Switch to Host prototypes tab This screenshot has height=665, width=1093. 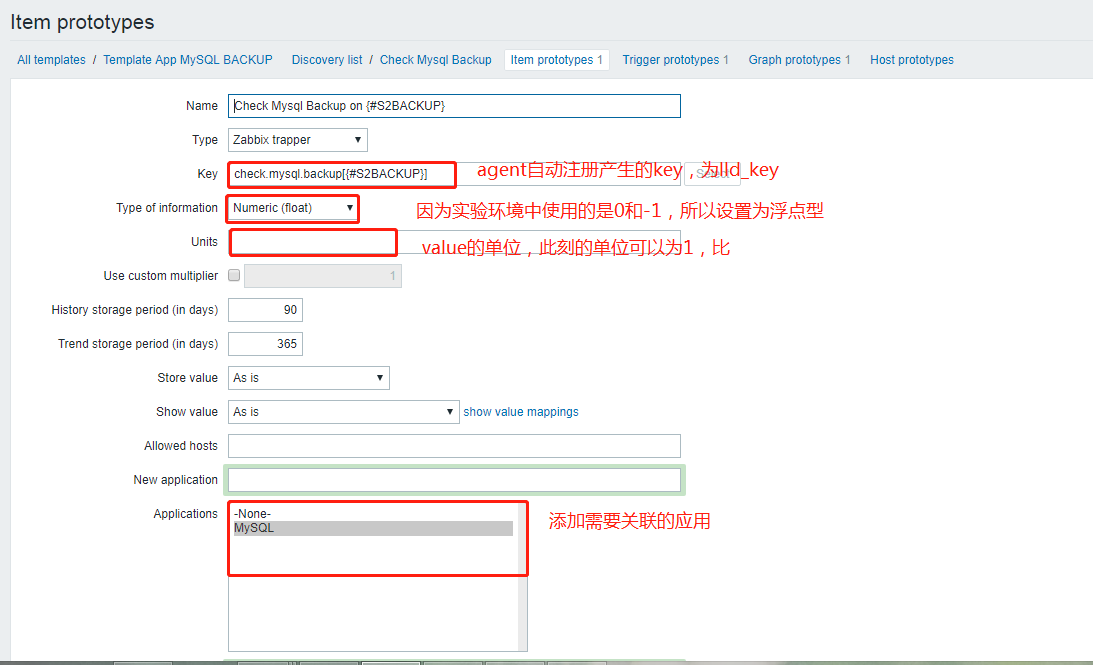click(912, 60)
